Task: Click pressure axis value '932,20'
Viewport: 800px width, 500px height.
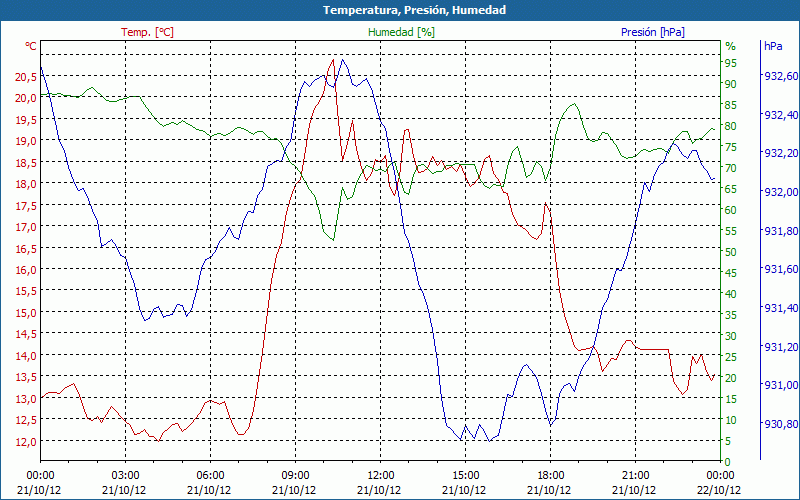Action: [x=780, y=153]
